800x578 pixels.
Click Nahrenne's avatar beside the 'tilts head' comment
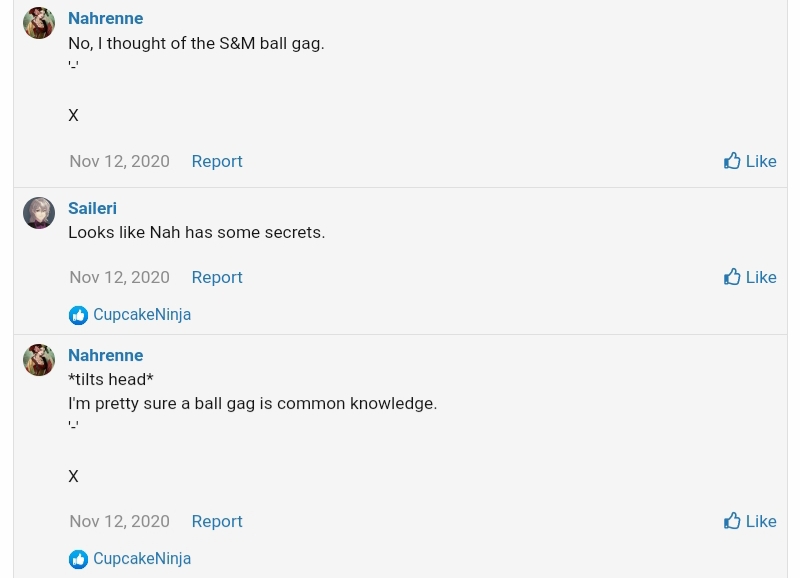(39, 360)
